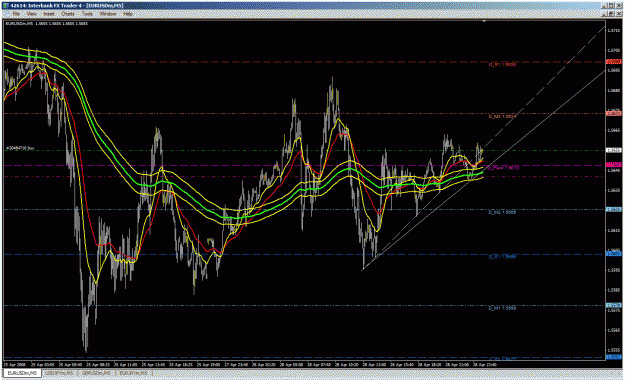Switch to the GBPUSDm,M5 chart tab
This screenshot has height=380, width=625.
point(96,373)
